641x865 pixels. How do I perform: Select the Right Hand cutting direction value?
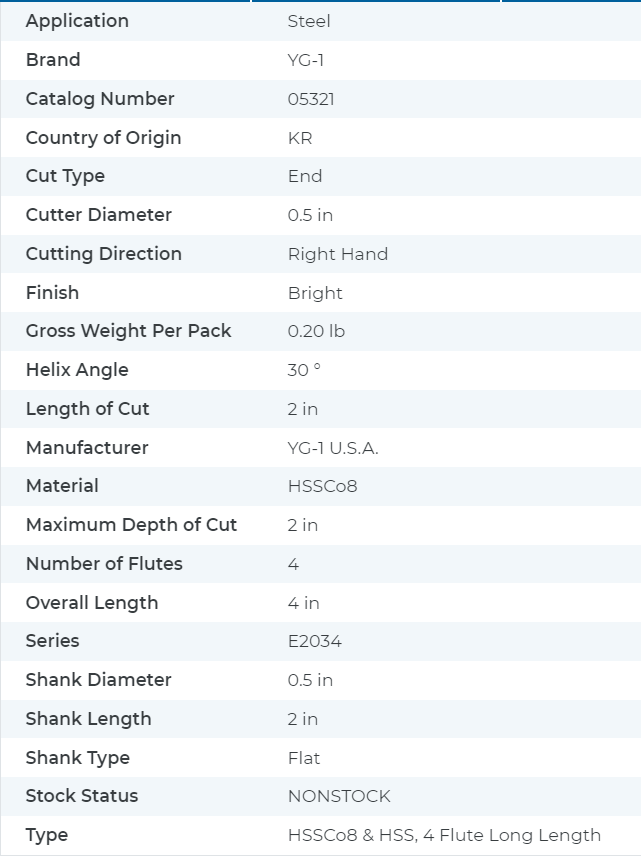tap(338, 254)
